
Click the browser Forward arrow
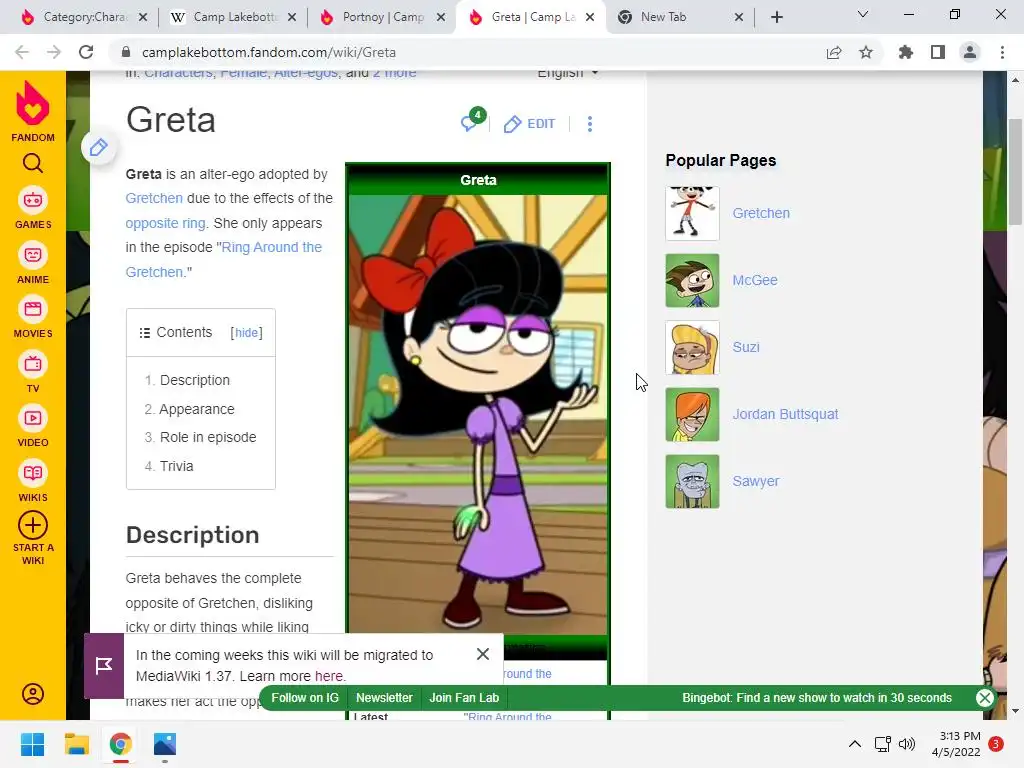[54, 52]
